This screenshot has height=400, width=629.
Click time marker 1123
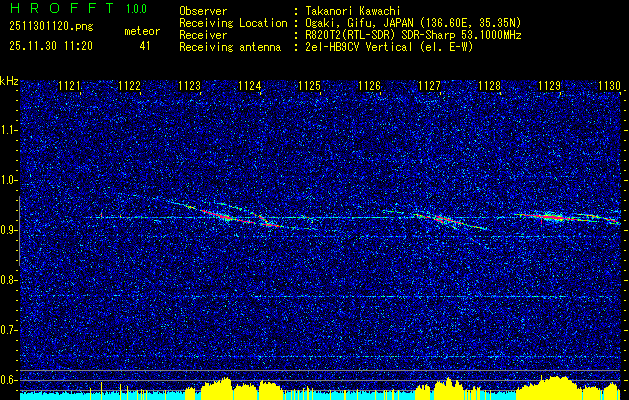click(x=189, y=86)
